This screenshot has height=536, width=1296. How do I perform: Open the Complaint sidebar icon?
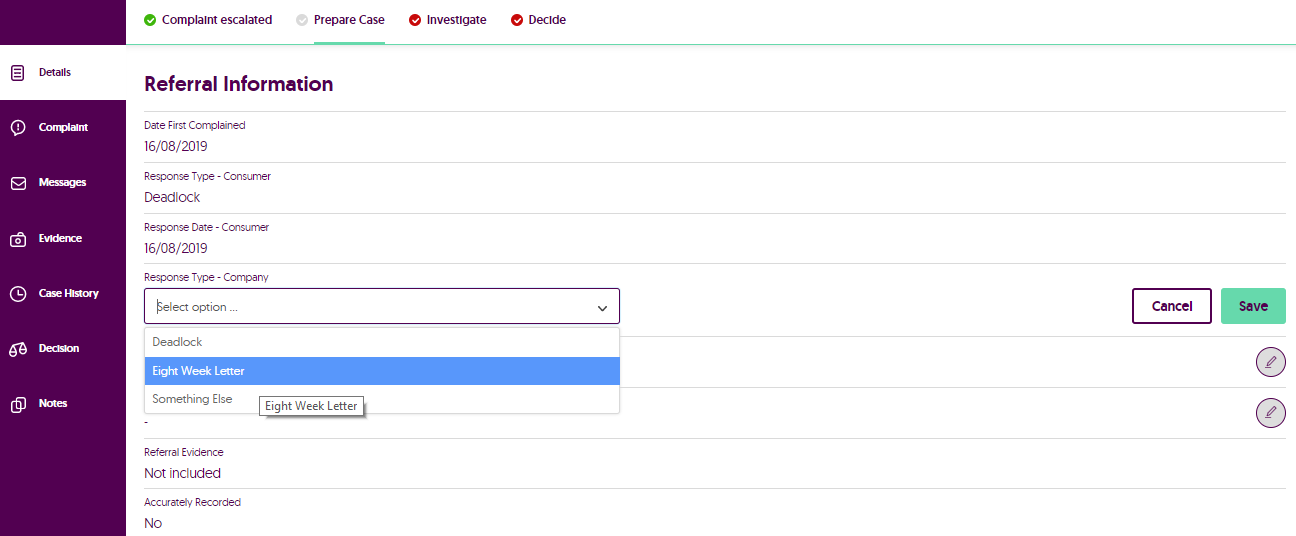pos(18,128)
